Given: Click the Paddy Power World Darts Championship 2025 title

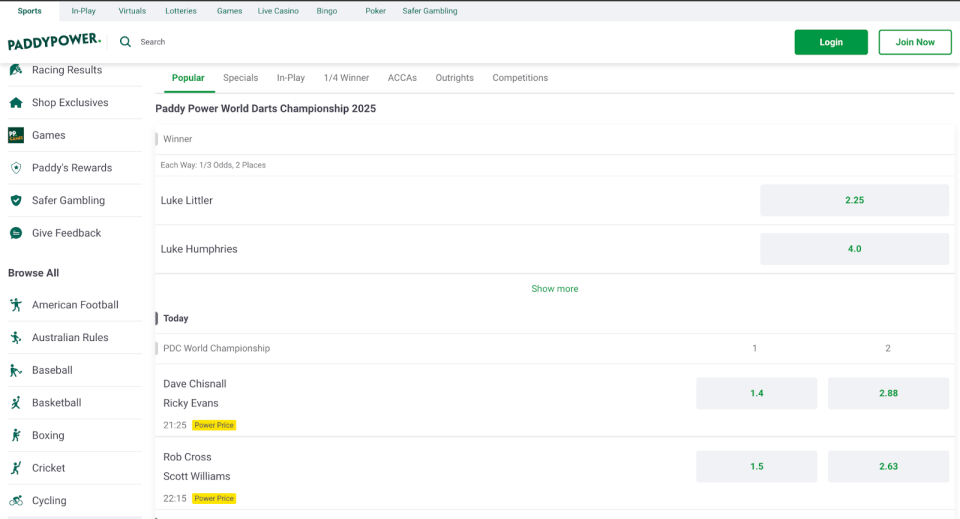Looking at the screenshot, I should pos(266,108).
